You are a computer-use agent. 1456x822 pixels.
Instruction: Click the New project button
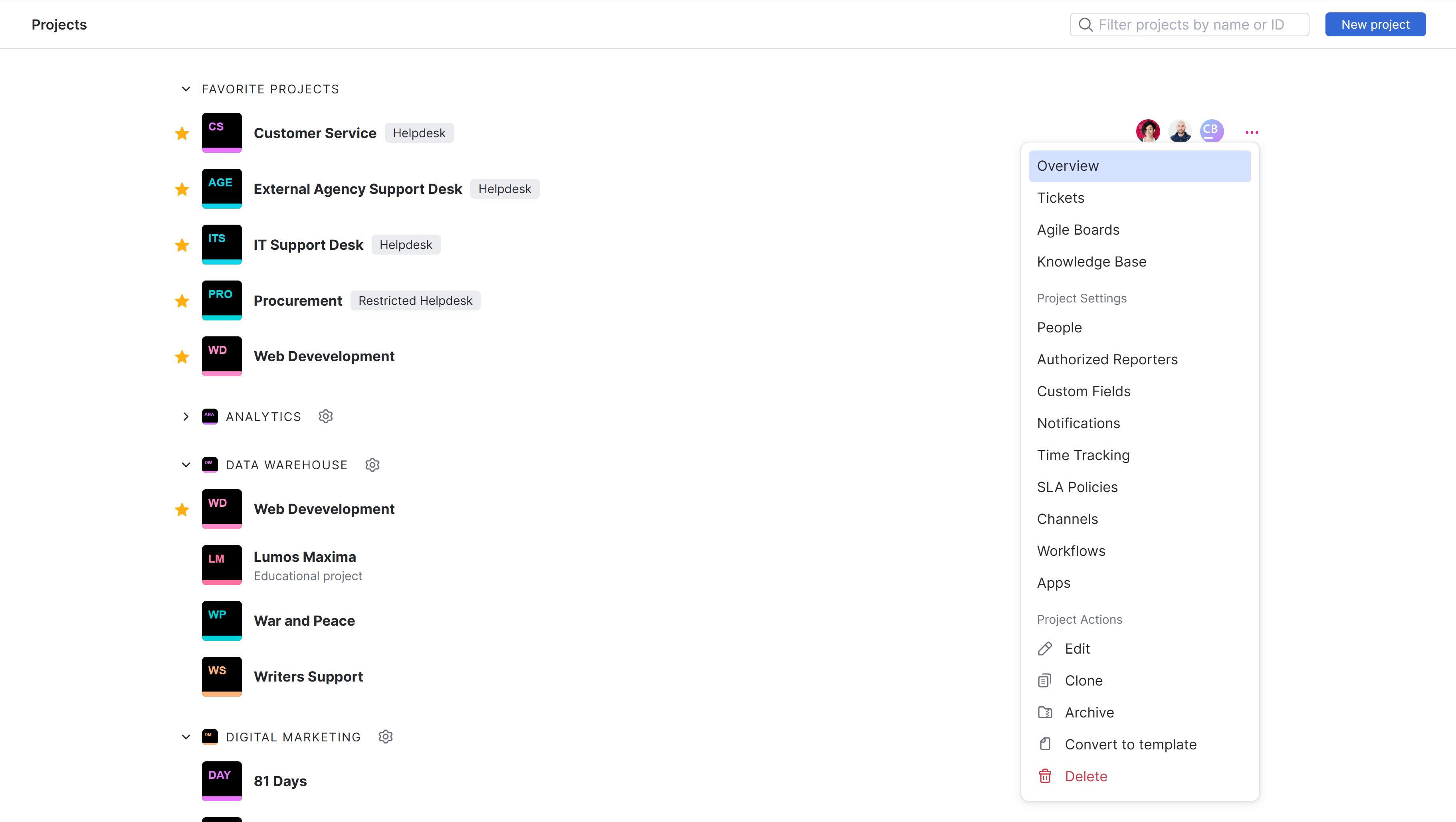(1375, 24)
